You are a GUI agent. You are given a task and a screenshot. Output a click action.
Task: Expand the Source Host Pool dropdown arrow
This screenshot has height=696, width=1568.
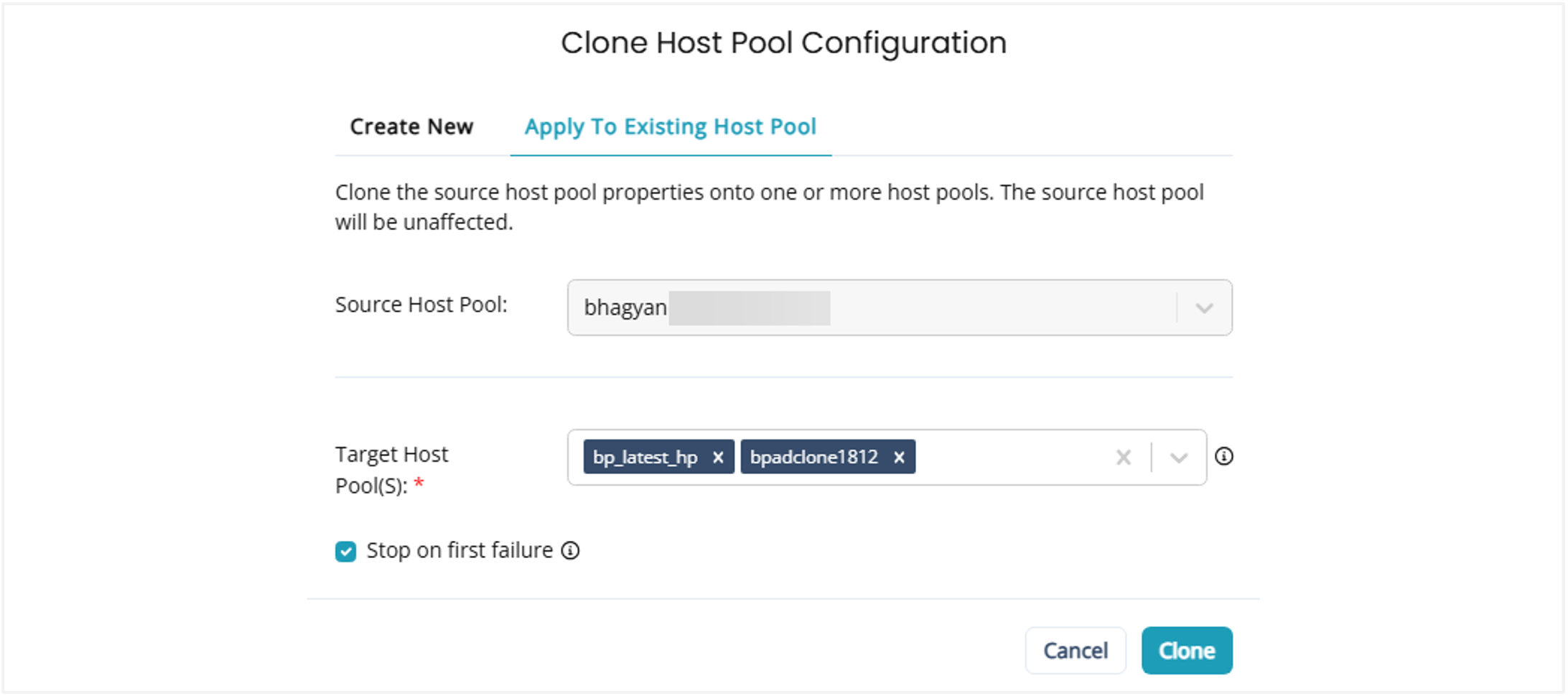pos(1204,308)
